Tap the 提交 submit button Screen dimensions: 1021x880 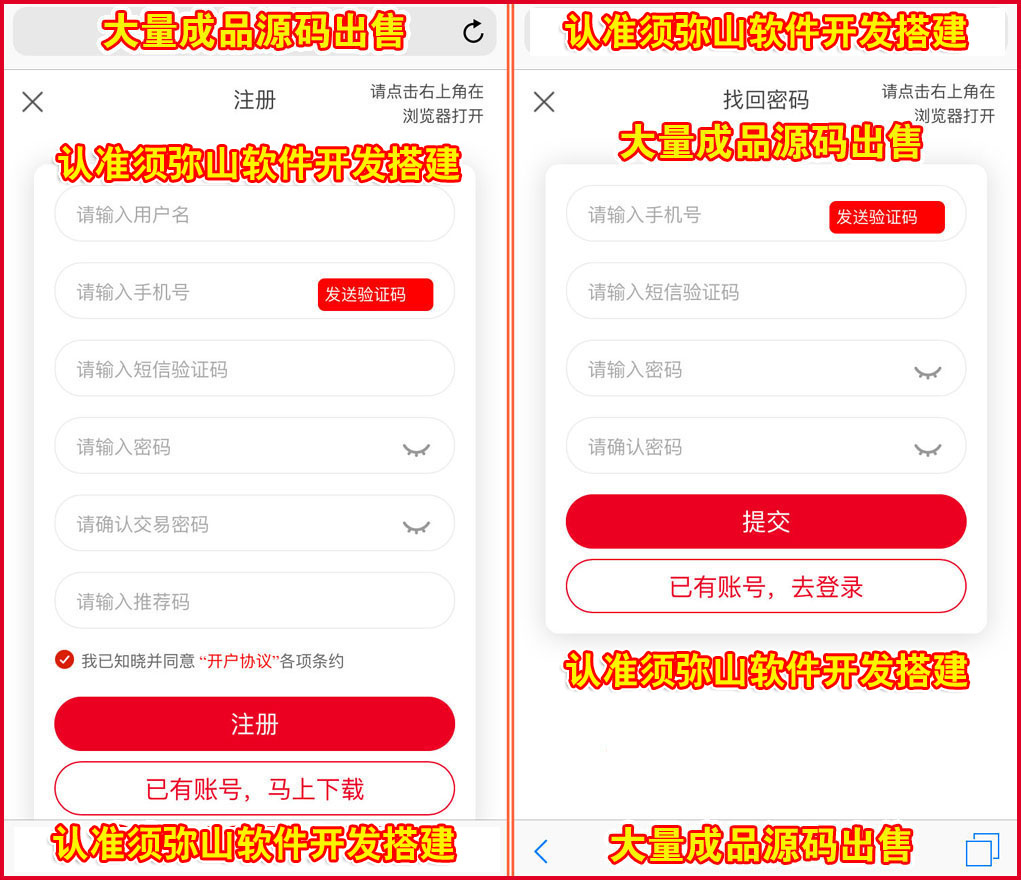pos(766,521)
